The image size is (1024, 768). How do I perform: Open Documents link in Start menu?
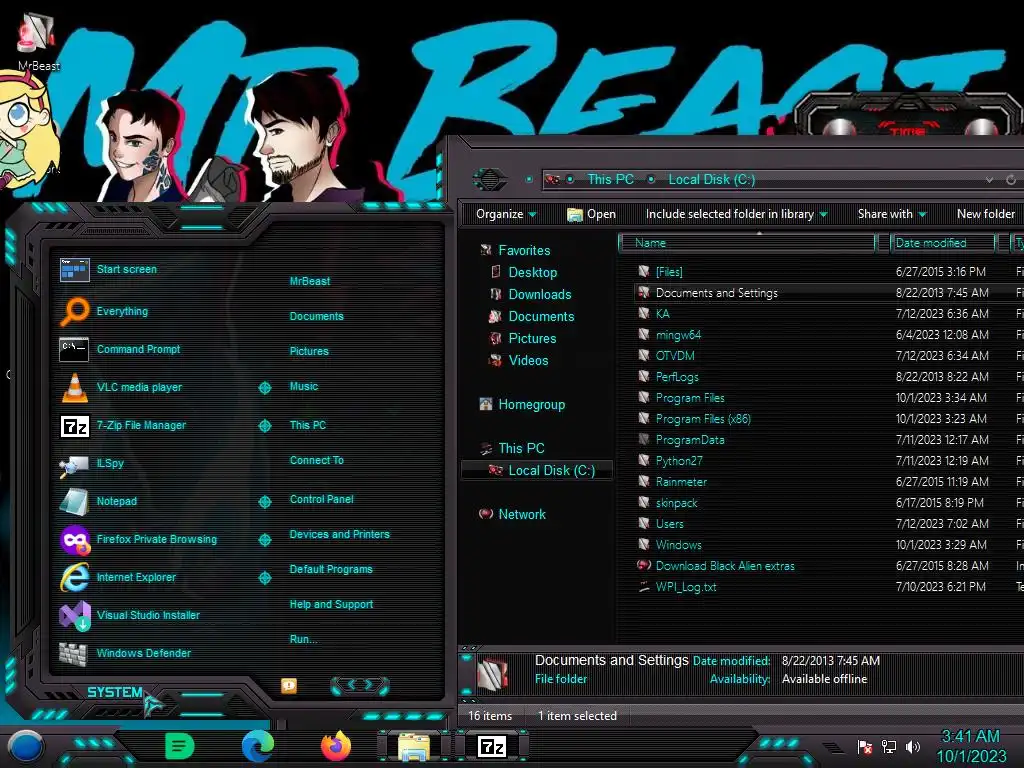pyautogui.click(x=317, y=316)
